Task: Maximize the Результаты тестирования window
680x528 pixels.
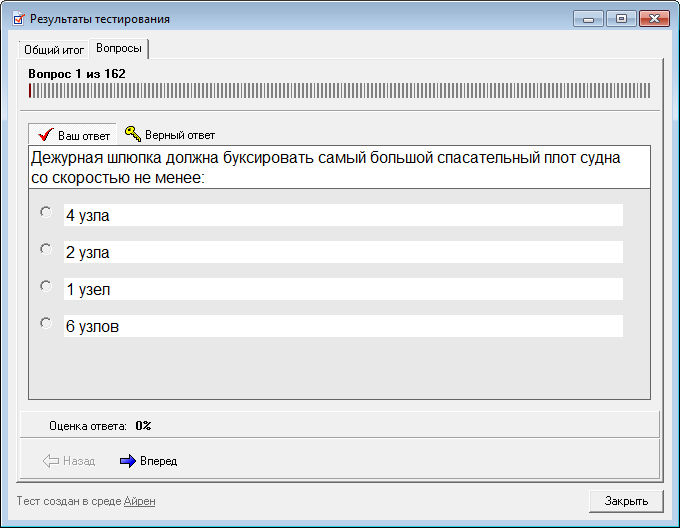Action: click(621, 19)
